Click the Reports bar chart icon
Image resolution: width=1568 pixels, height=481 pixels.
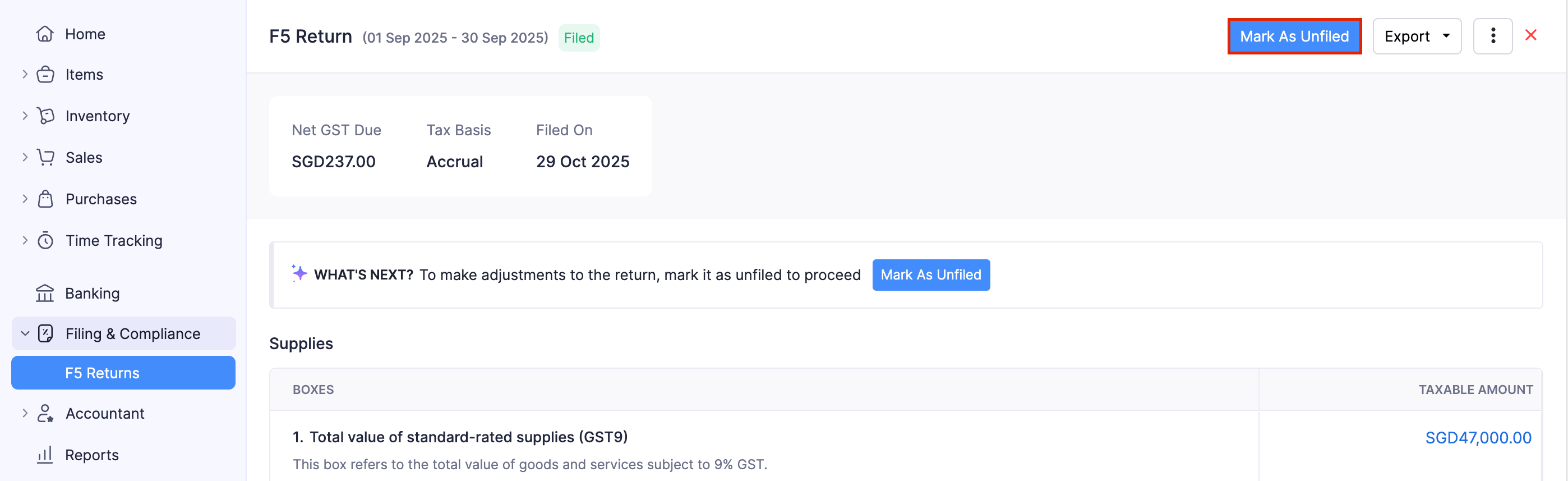(x=45, y=455)
